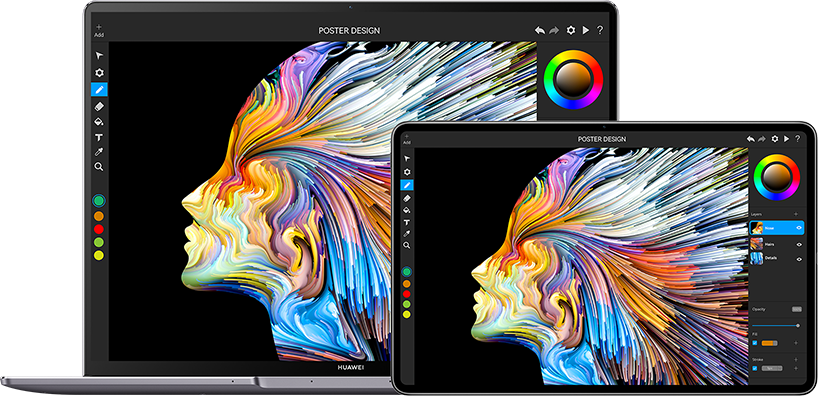Click the Play icon in tablet top bar
Screen dimensions: 818x396
click(x=786, y=139)
